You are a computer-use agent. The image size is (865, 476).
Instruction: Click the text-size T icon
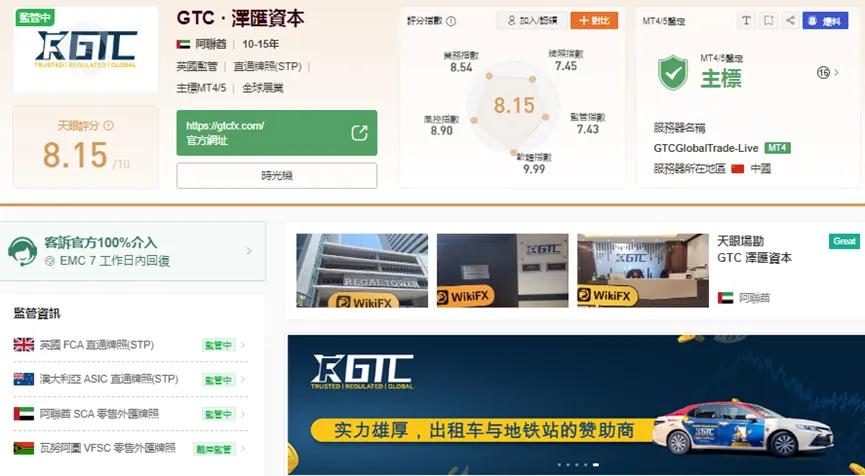pyautogui.click(x=746, y=20)
